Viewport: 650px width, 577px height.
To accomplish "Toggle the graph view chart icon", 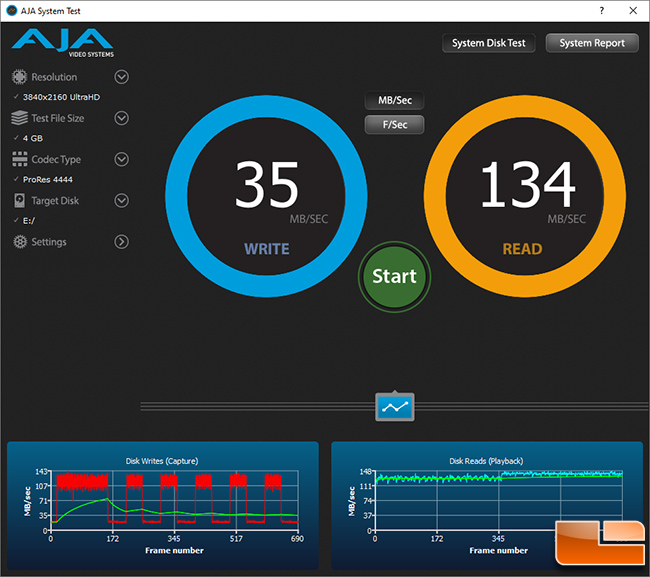I will [x=395, y=407].
